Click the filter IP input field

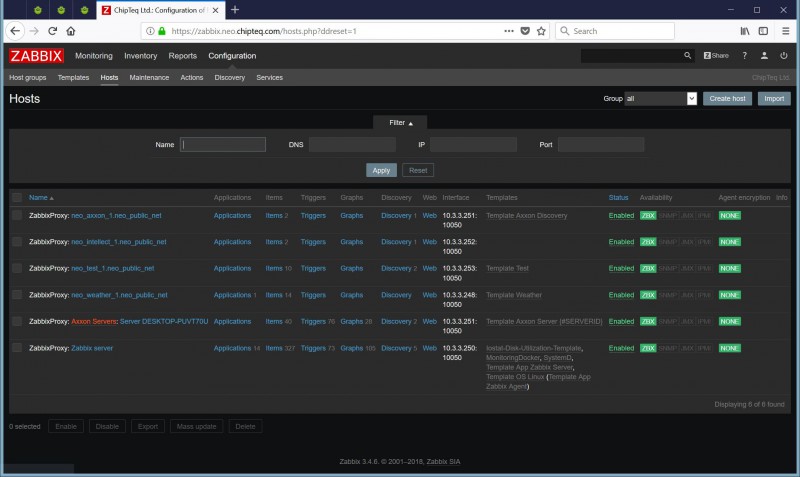473,144
